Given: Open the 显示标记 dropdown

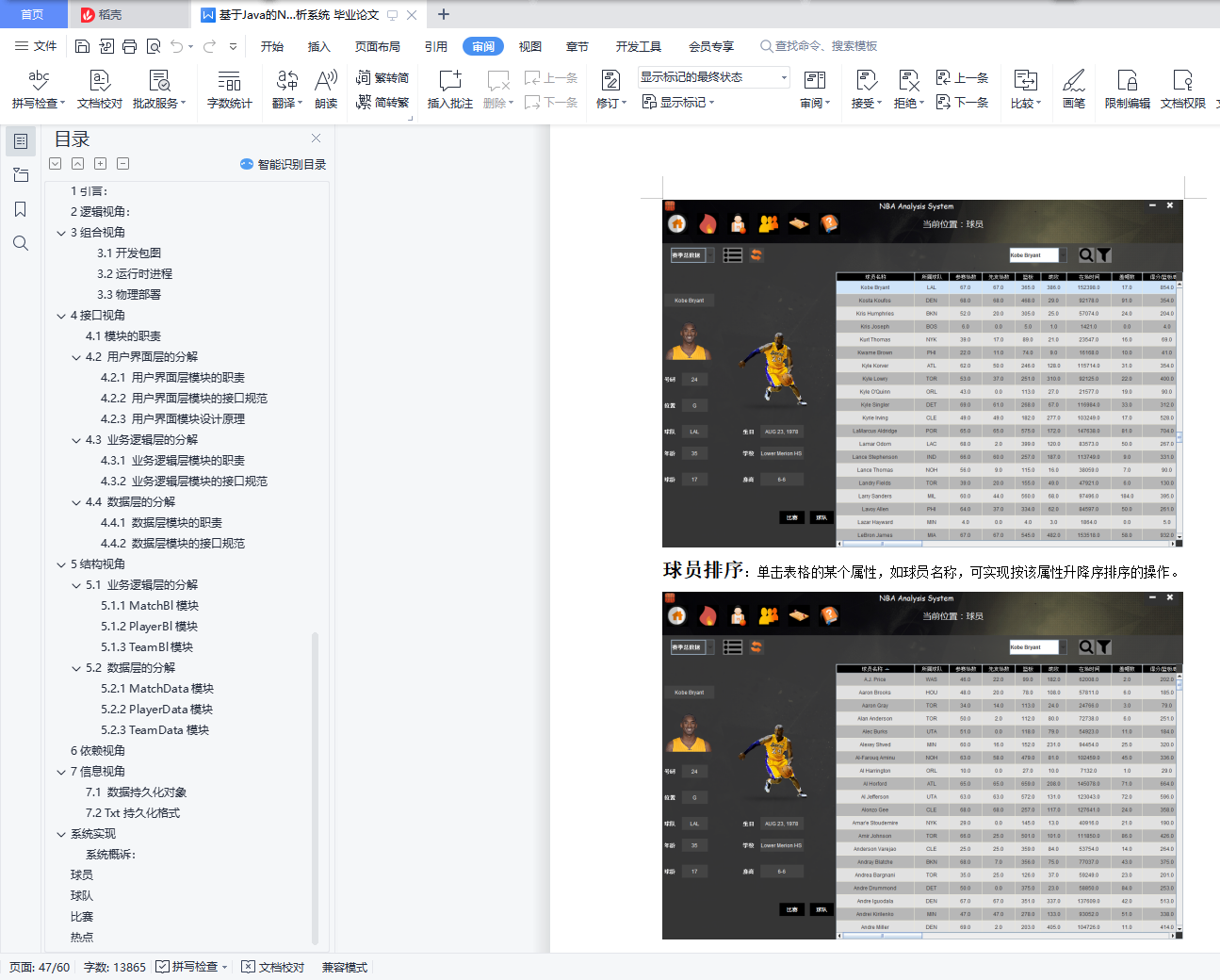Looking at the screenshot, I should 679,102.
